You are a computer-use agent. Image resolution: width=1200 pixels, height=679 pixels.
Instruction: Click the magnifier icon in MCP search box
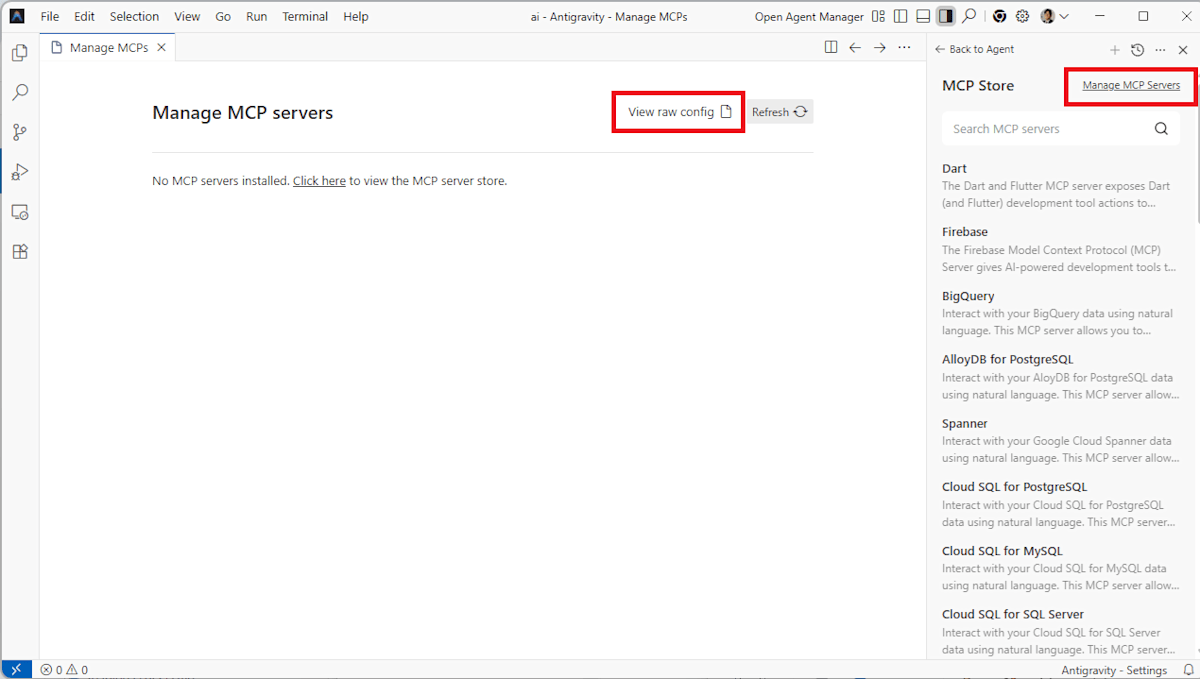point(1161,128)
